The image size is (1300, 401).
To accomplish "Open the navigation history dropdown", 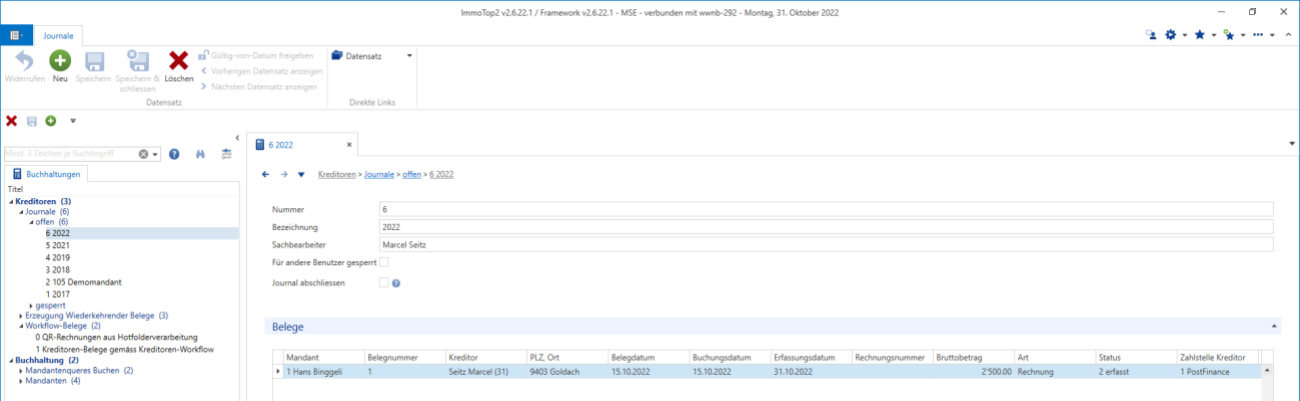I will click(302, 174).
